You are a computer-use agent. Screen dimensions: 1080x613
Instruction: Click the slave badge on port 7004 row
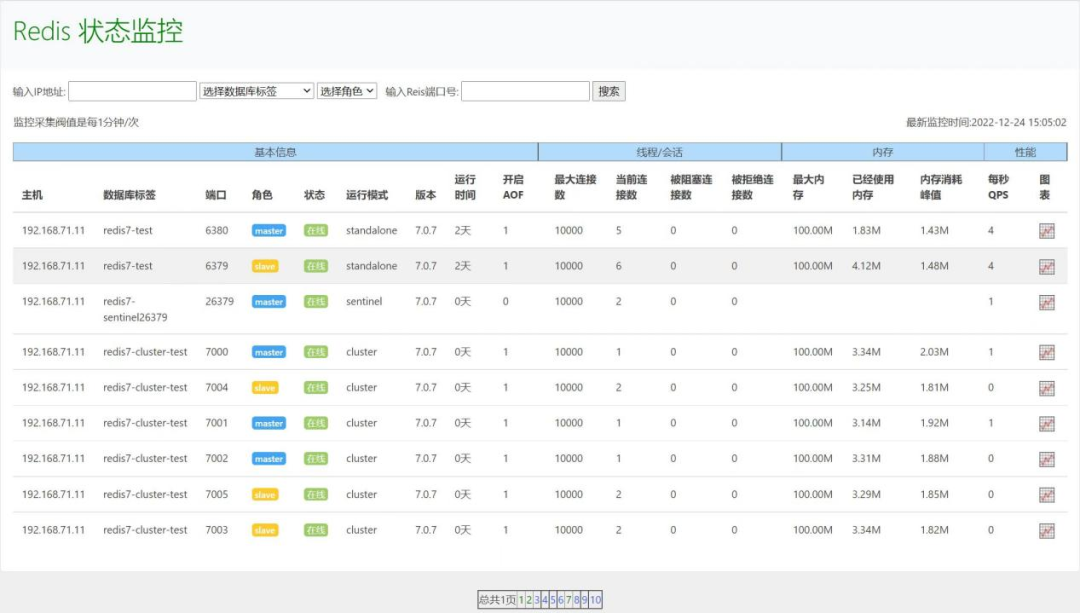[264, 387]
